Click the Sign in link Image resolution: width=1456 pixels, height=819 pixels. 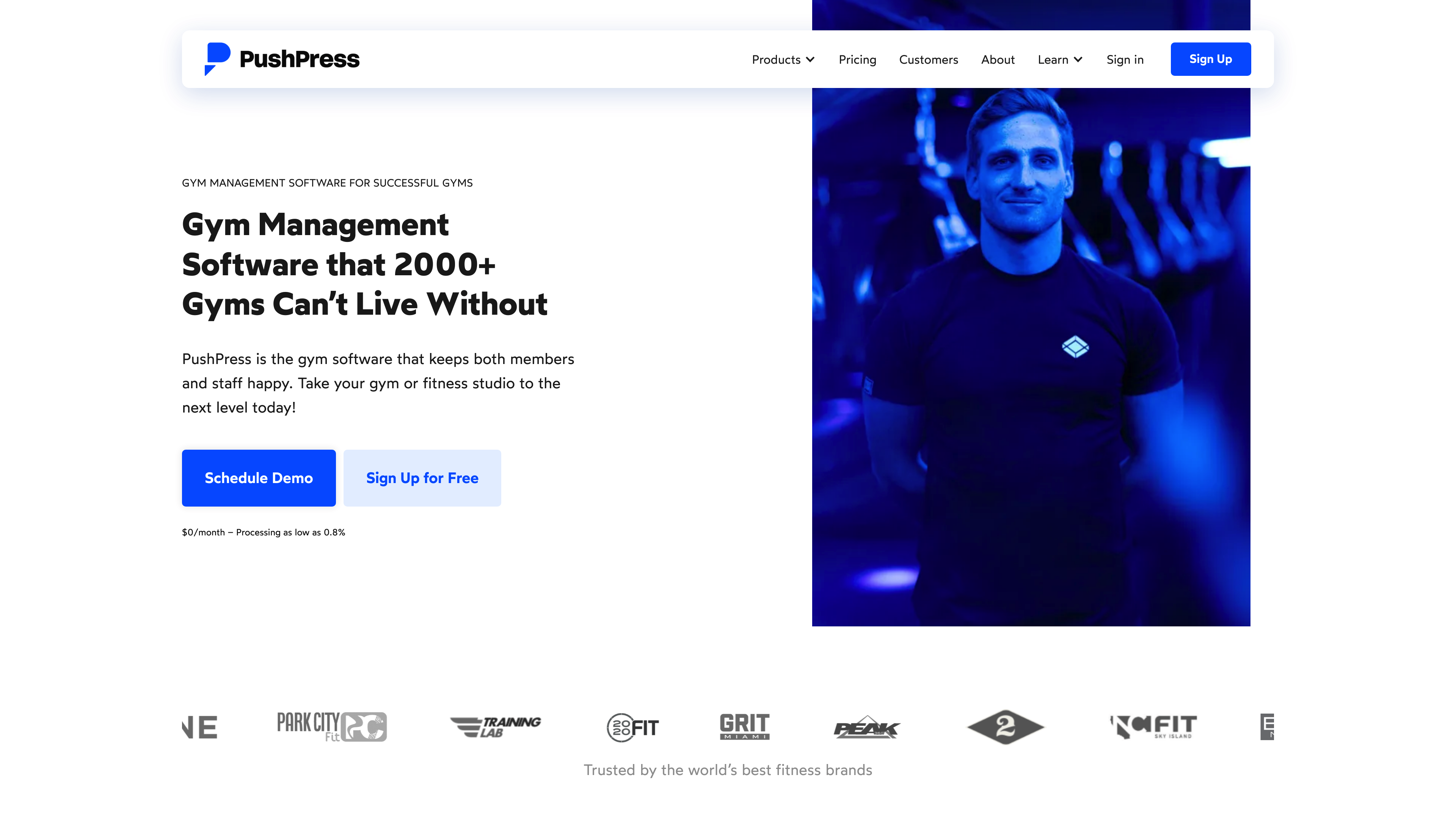coord(1125,60)
